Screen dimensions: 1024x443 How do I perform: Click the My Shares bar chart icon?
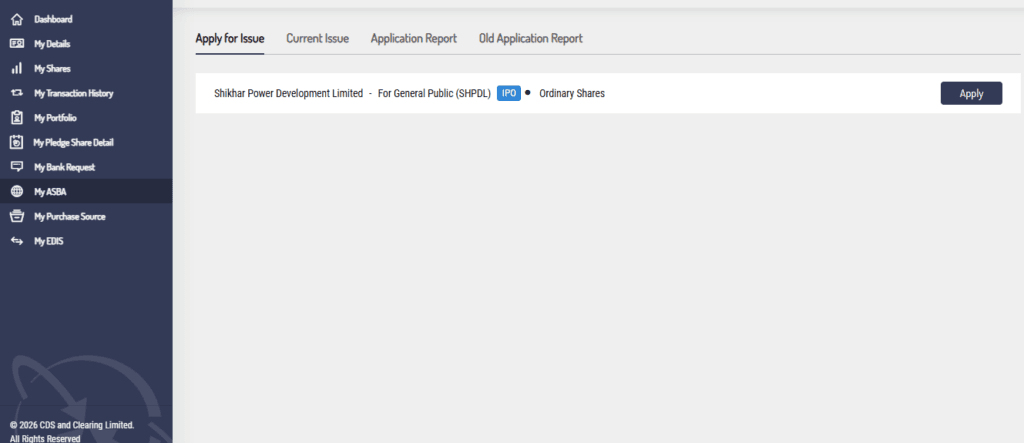click(17, 69)
